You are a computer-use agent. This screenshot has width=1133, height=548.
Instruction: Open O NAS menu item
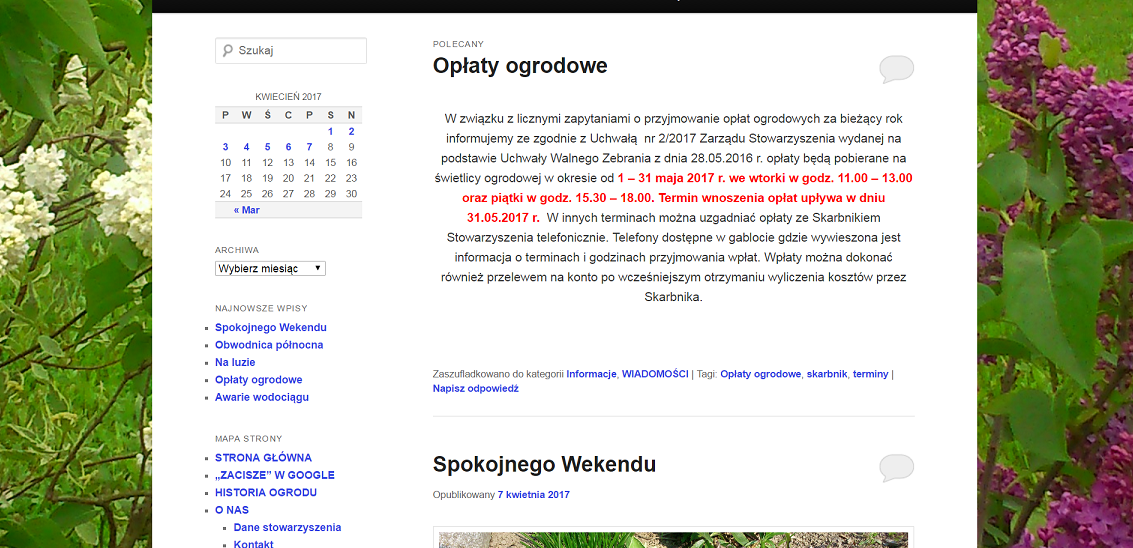pos(231,510)
